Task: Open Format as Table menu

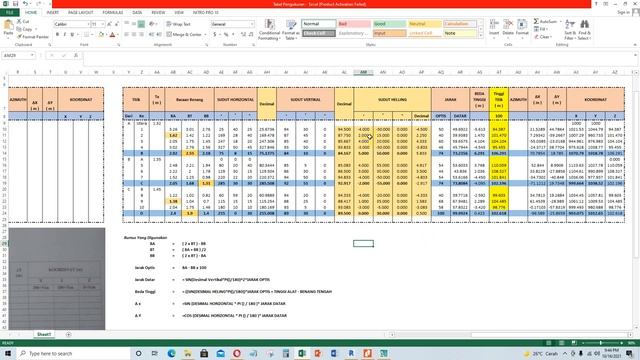Action: (291, 29)
